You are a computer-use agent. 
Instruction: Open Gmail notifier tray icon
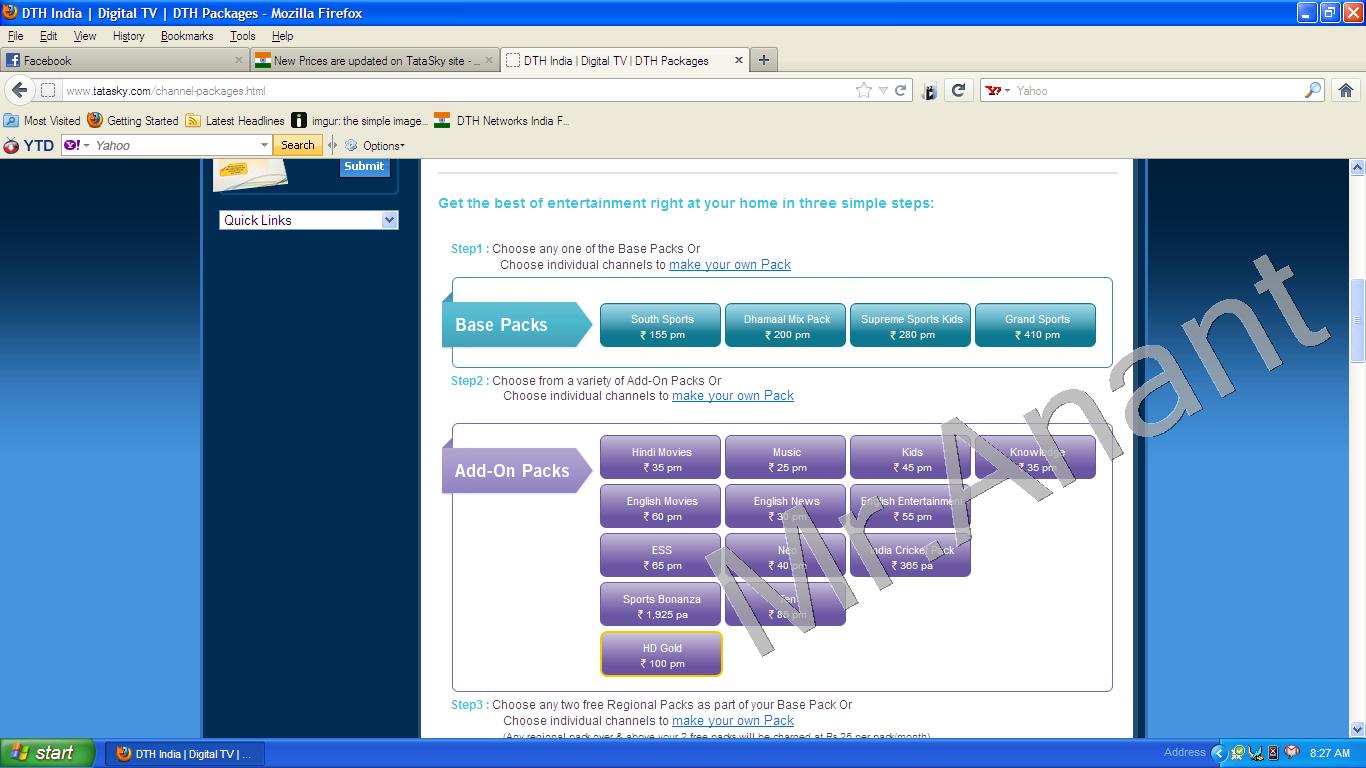point(1291,752)
